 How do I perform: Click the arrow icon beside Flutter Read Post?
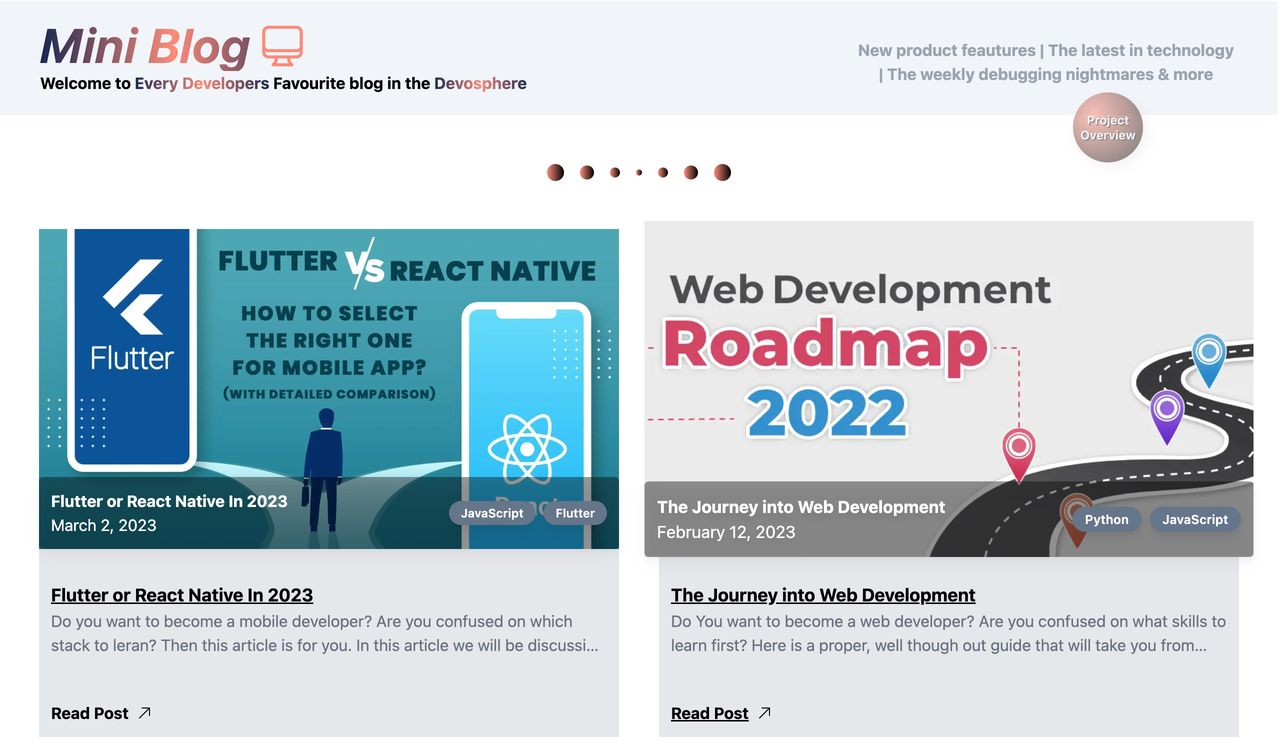point(145,713)
